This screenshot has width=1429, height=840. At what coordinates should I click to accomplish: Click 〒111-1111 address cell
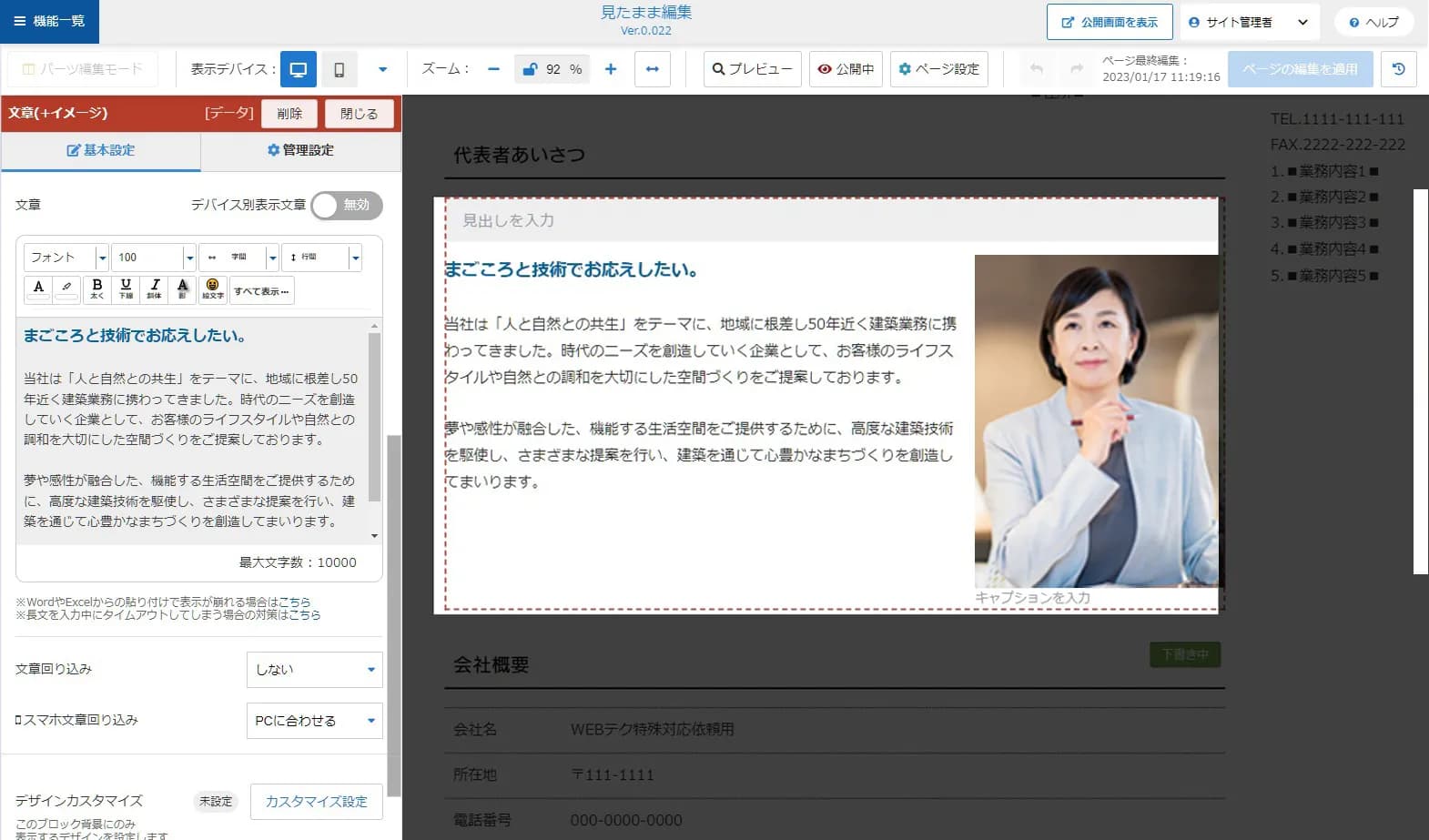612,774
